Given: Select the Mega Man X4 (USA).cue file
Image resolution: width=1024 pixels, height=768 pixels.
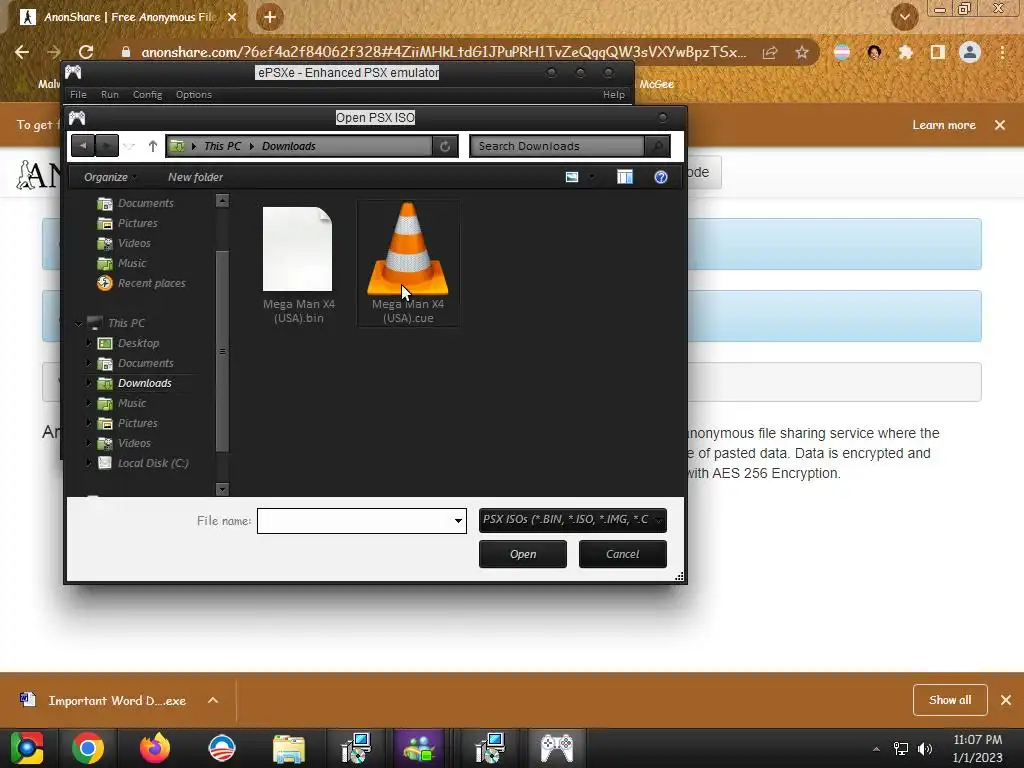Looking at the screenshot, I should point(408,263).
